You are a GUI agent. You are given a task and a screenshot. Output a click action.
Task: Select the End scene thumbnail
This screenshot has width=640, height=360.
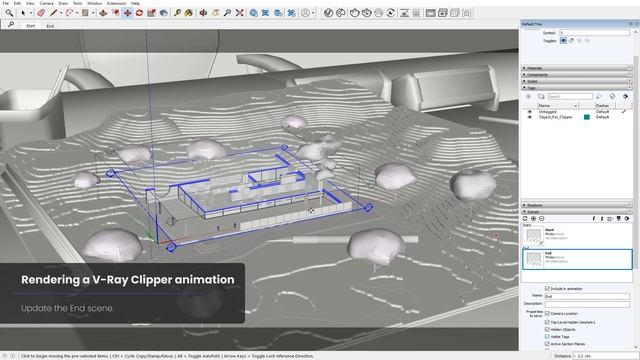pyautogui.click(x=533, y=259)
